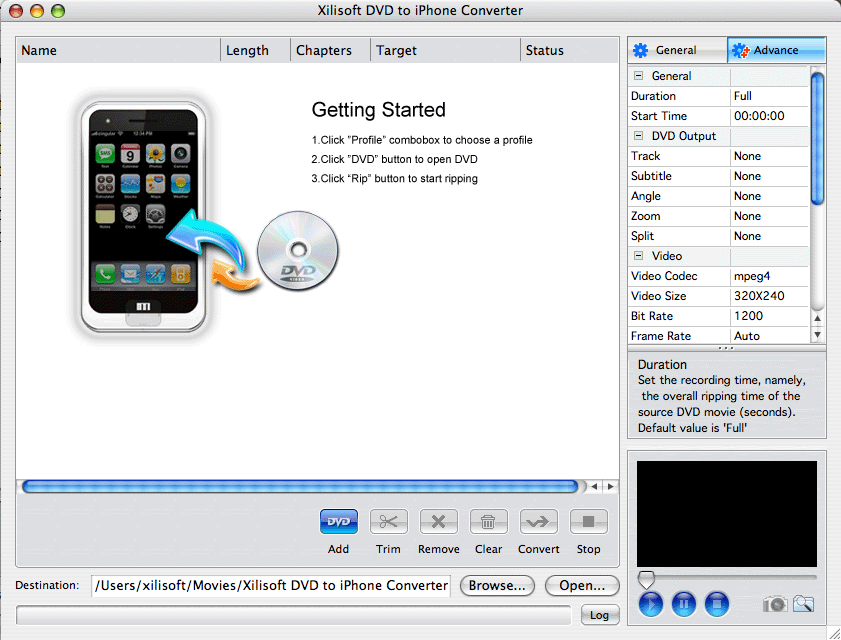Pause the preview playback
841x640 pixels.
[x=683, y=604]
